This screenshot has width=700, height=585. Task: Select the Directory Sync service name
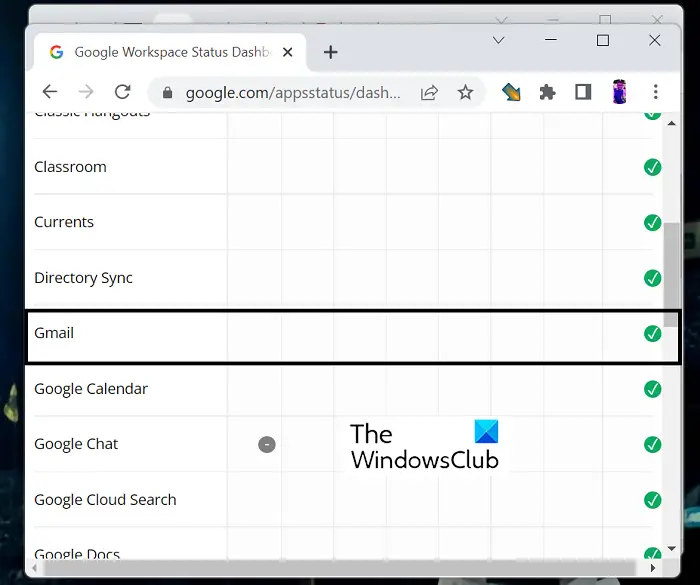[x=83, y=278]
